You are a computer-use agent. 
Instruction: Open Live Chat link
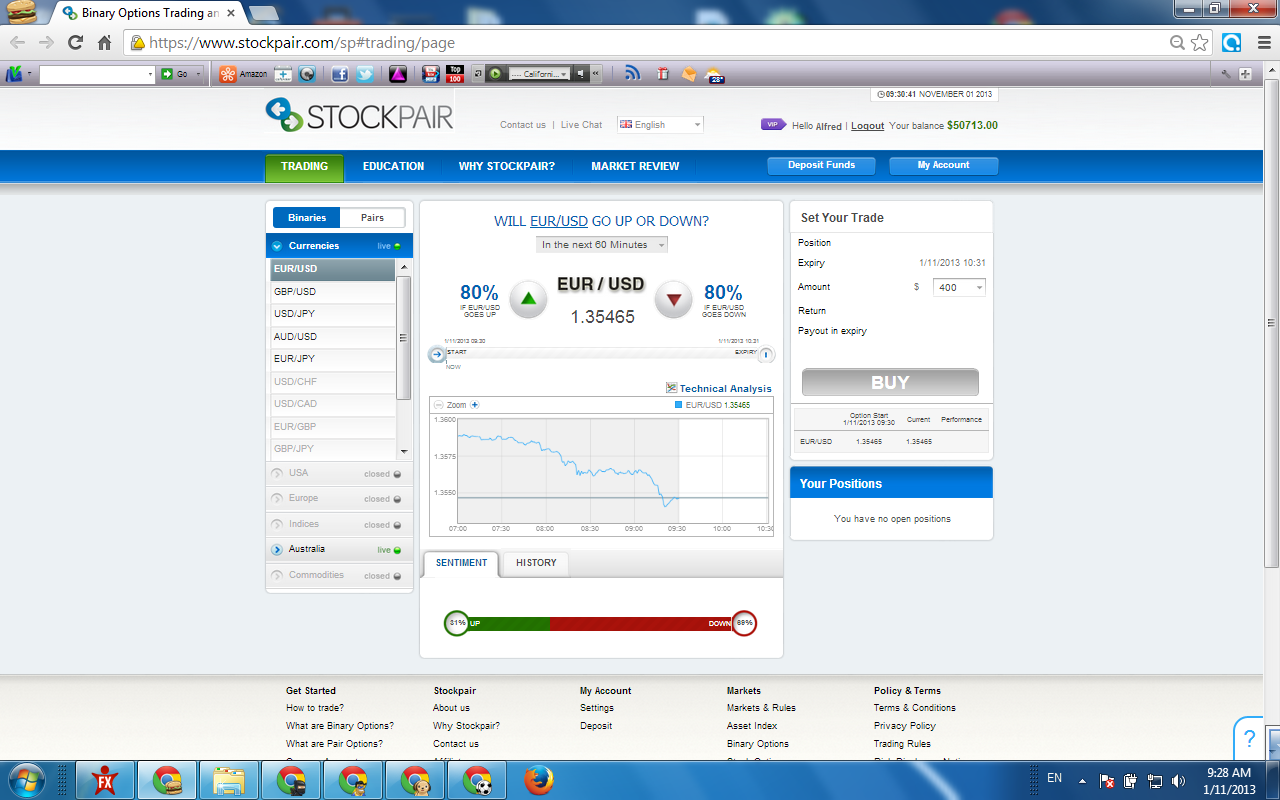tap(581, 125)
